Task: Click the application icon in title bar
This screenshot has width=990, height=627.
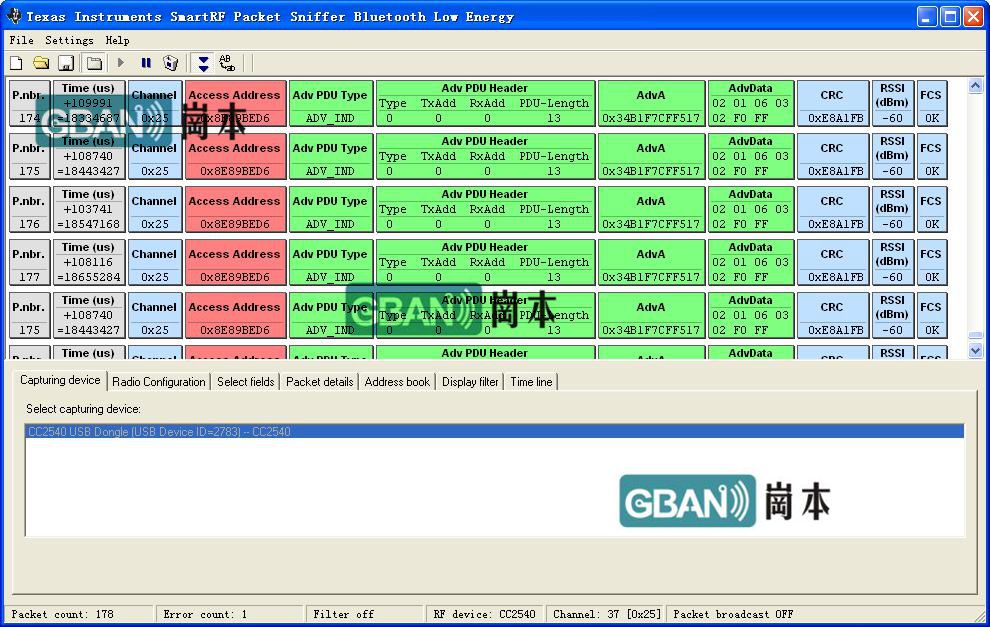Action: [x=13, y=16]
